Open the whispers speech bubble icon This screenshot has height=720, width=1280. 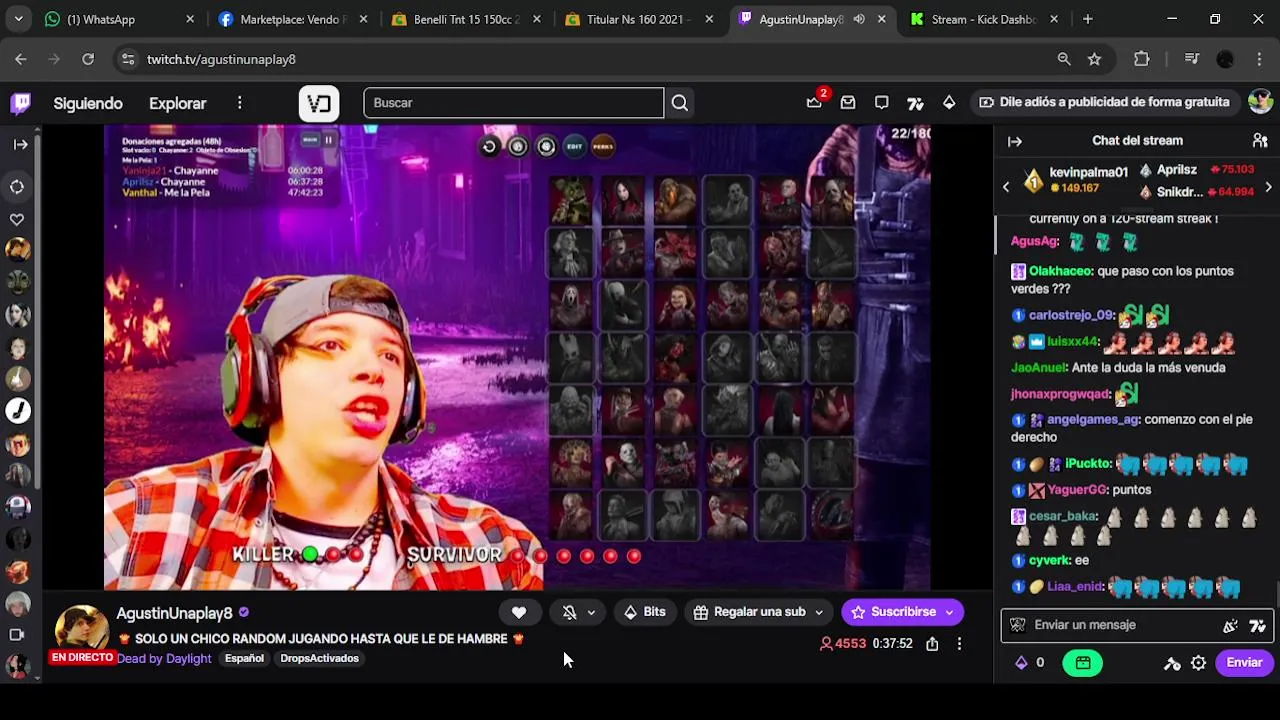[881, 102]
